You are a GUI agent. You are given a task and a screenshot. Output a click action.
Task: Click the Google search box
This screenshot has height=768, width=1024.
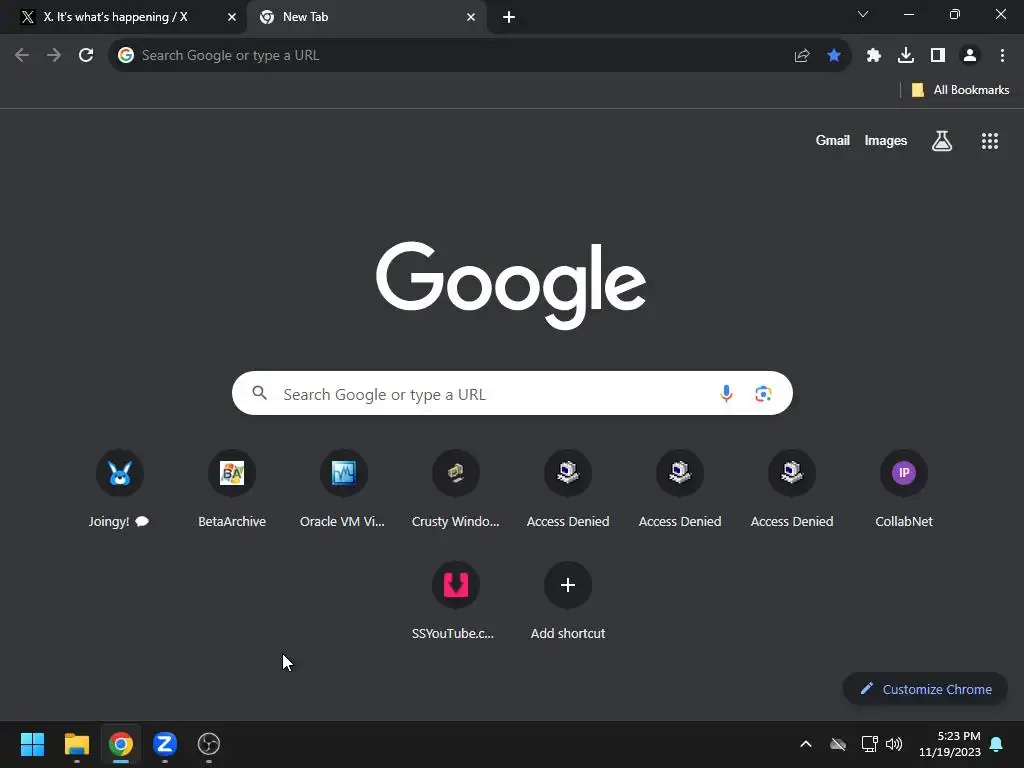coord(512,393)
